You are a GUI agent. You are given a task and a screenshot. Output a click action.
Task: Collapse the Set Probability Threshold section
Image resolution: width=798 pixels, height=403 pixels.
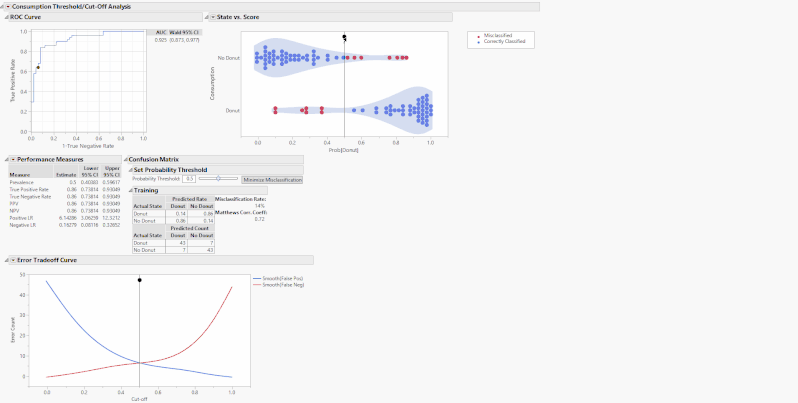tap(131, 169)
